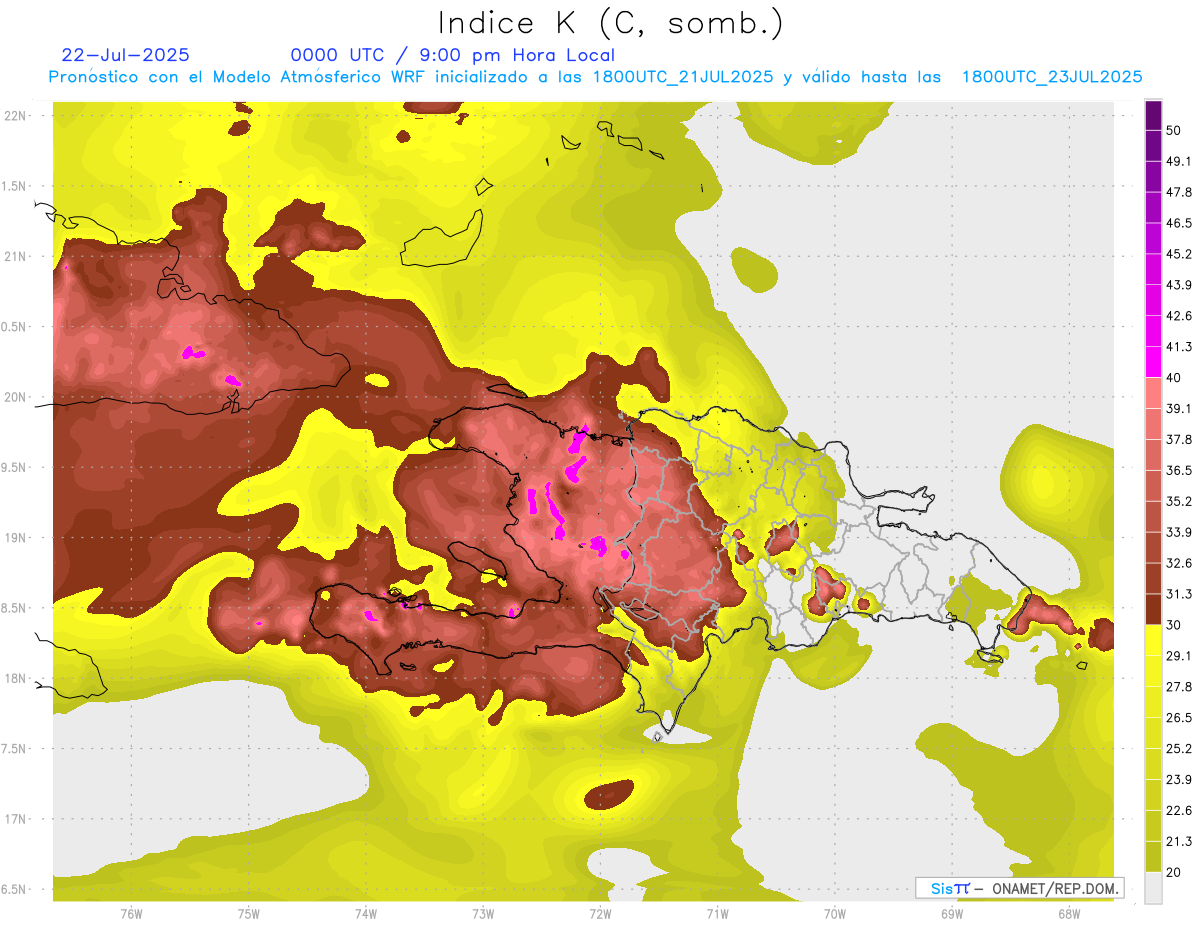Click the '73W' longitude label
This screenshot has width=1200, height=927.
point(483,913)
